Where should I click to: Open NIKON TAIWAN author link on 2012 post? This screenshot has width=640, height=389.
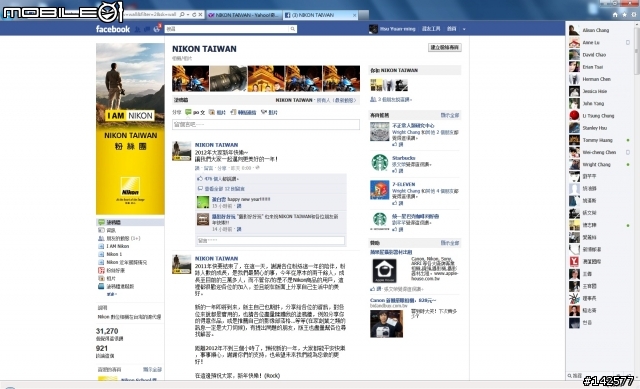click(216, 145)
